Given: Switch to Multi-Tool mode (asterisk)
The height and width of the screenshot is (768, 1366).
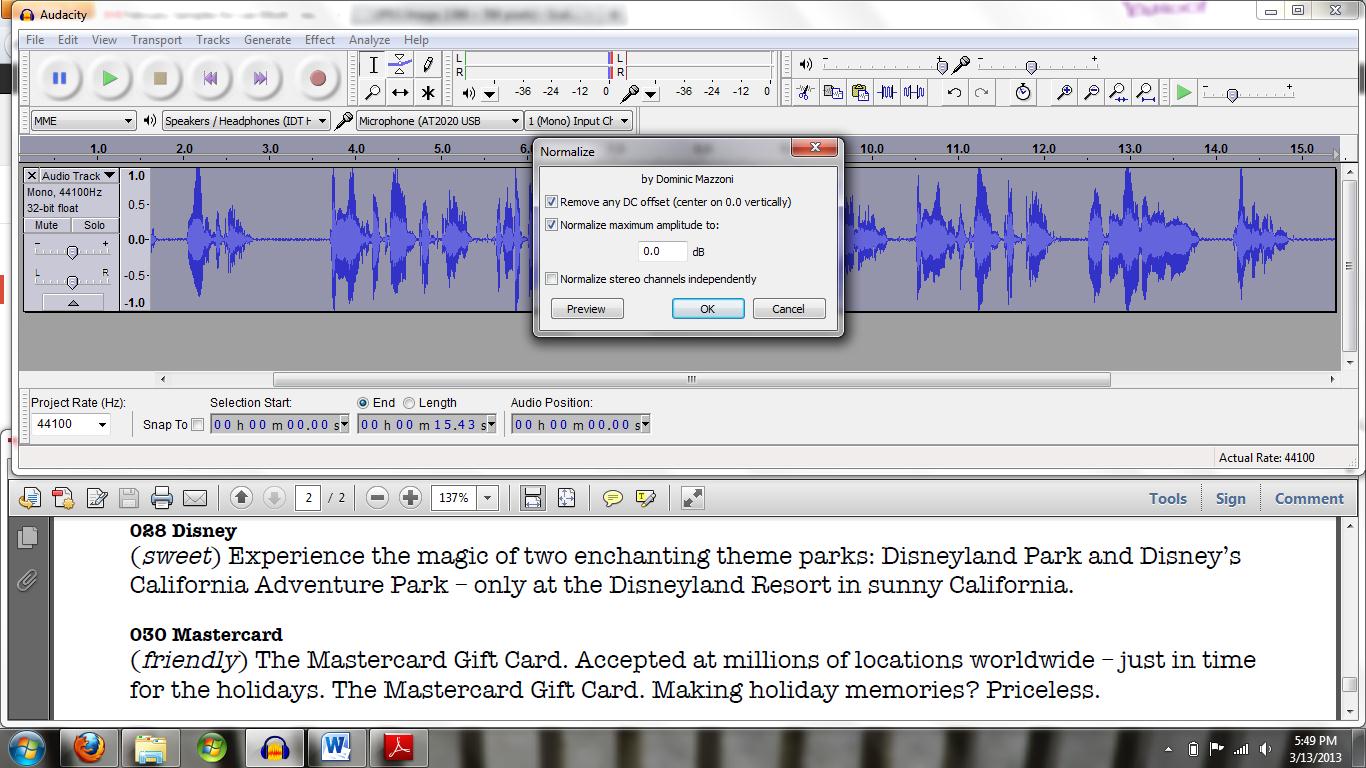Looking at the screenshot, I should click(x=428, y=92).
